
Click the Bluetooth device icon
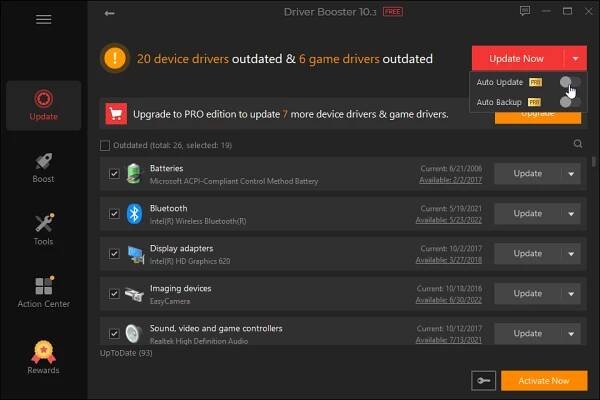[x=134, y=213]
